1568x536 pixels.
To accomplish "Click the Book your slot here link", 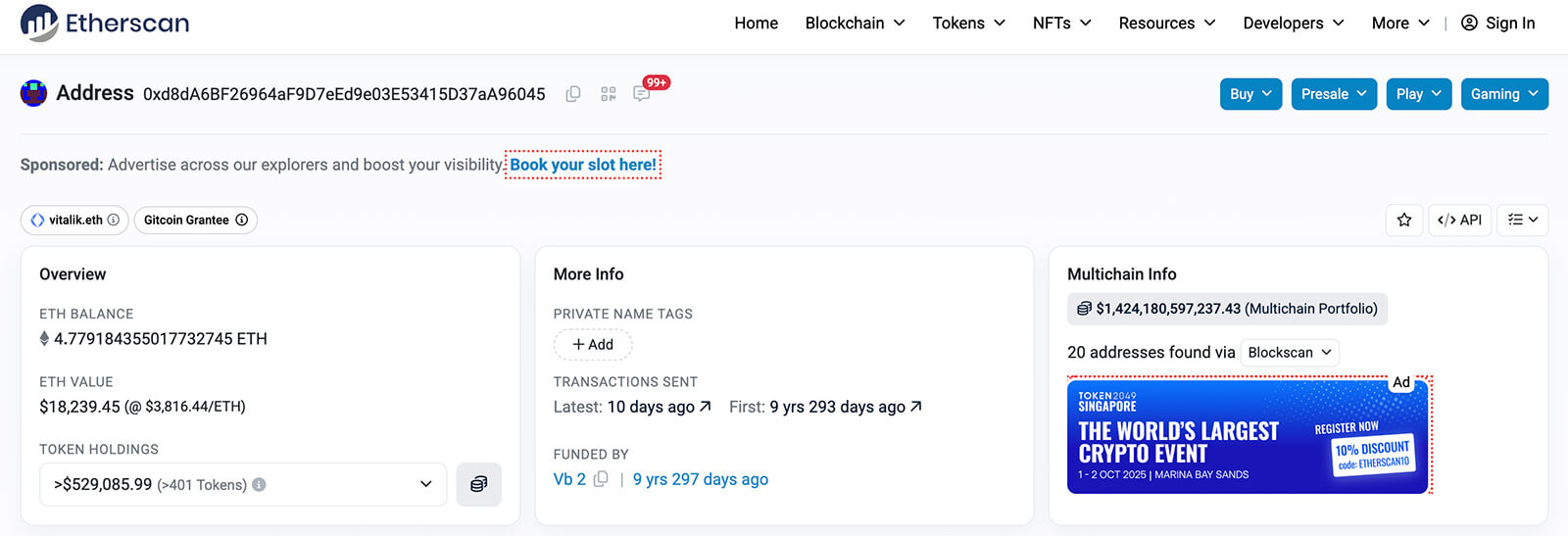I will [x=583, y=165].
